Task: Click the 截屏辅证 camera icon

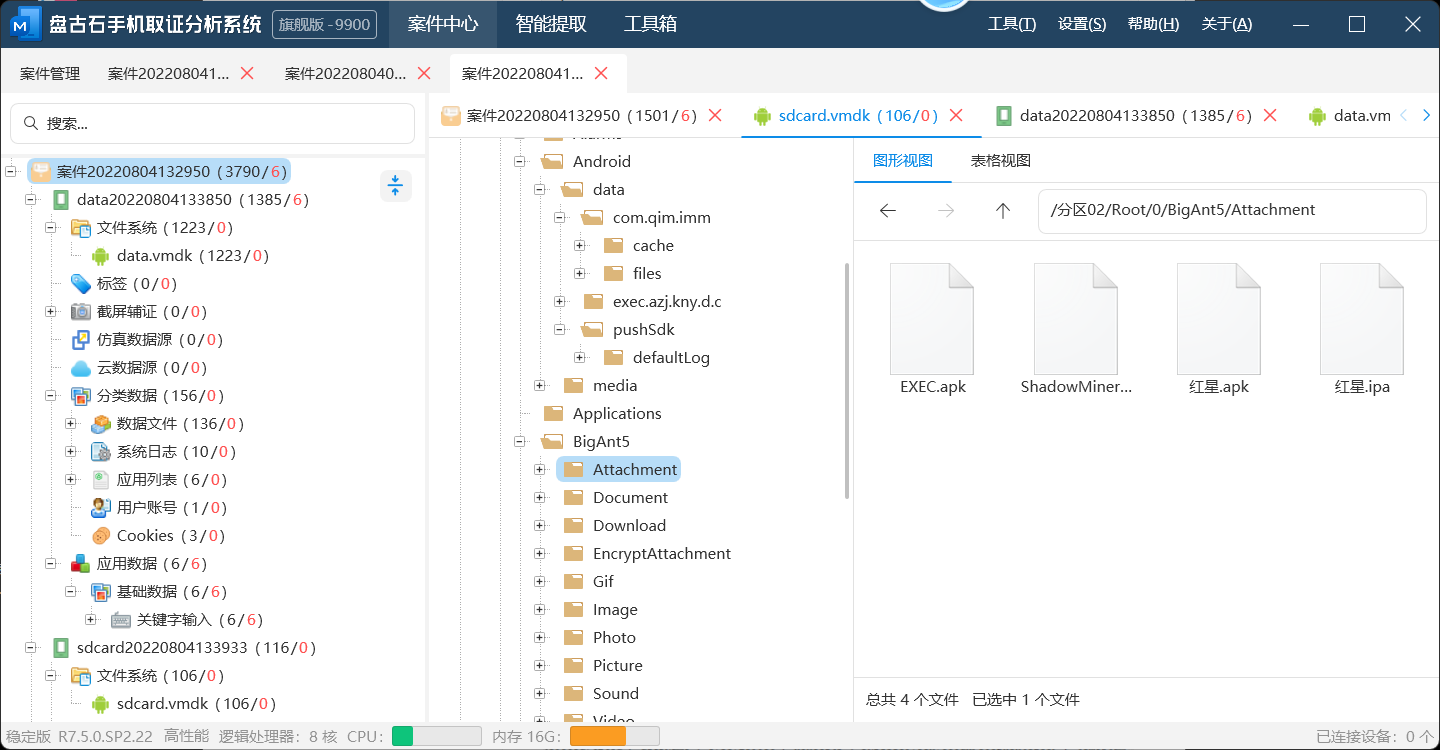Action: [x=81, y=312]
